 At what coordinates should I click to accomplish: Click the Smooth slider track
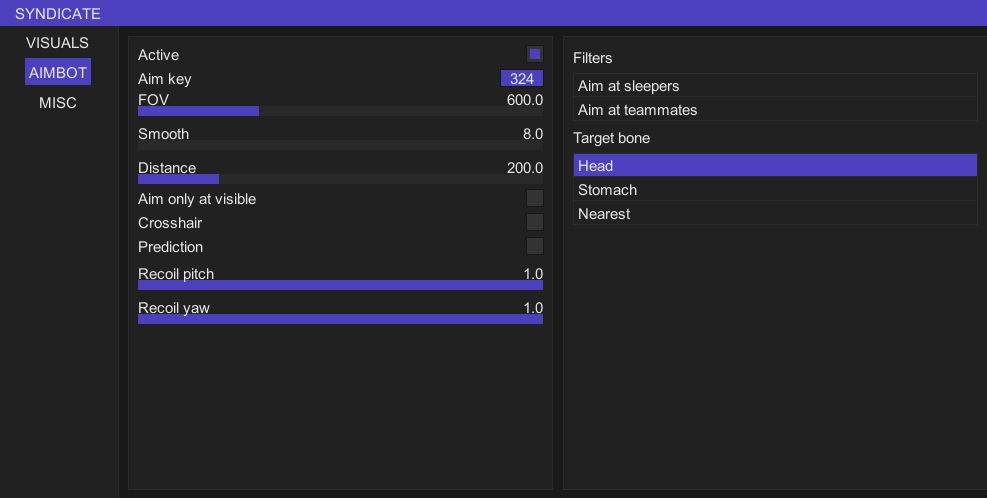340,145
